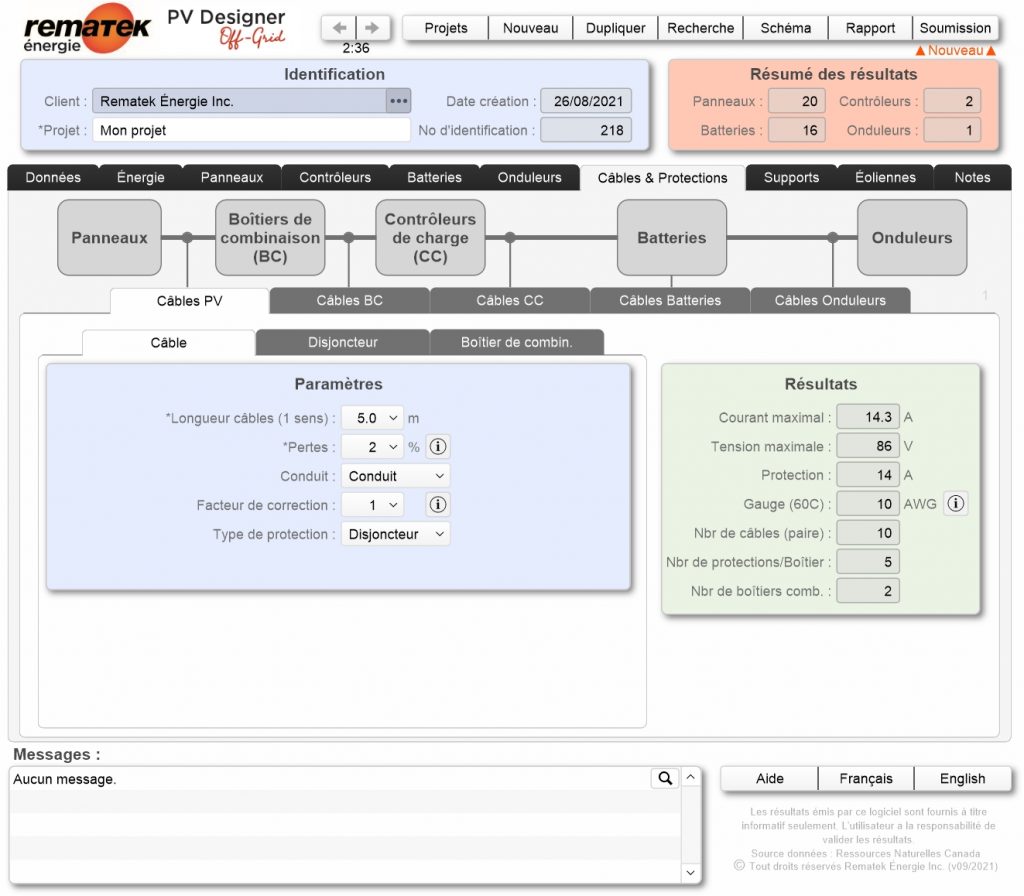Open the Câbles Onduleurs sub-tab
The width and height of the screenshot is (1024, 896).
[830, 300]
